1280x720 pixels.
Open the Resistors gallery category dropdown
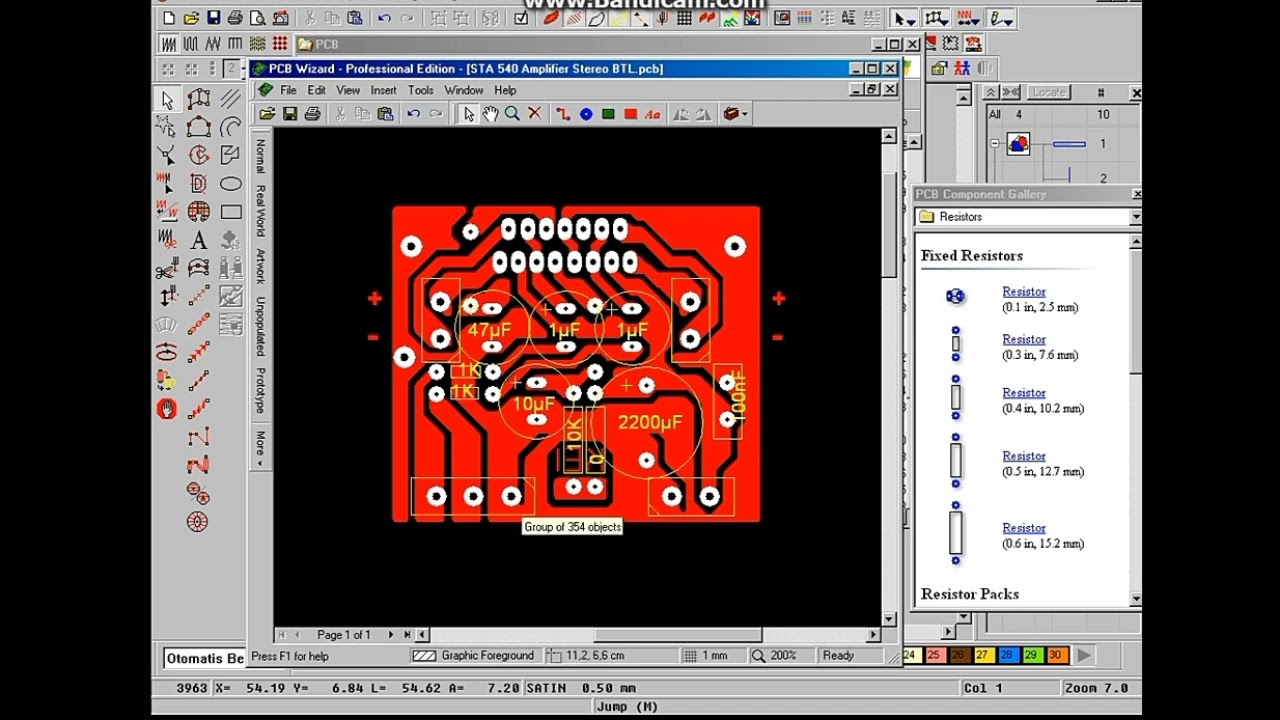pyautogui.click(x=1135, y=217)
